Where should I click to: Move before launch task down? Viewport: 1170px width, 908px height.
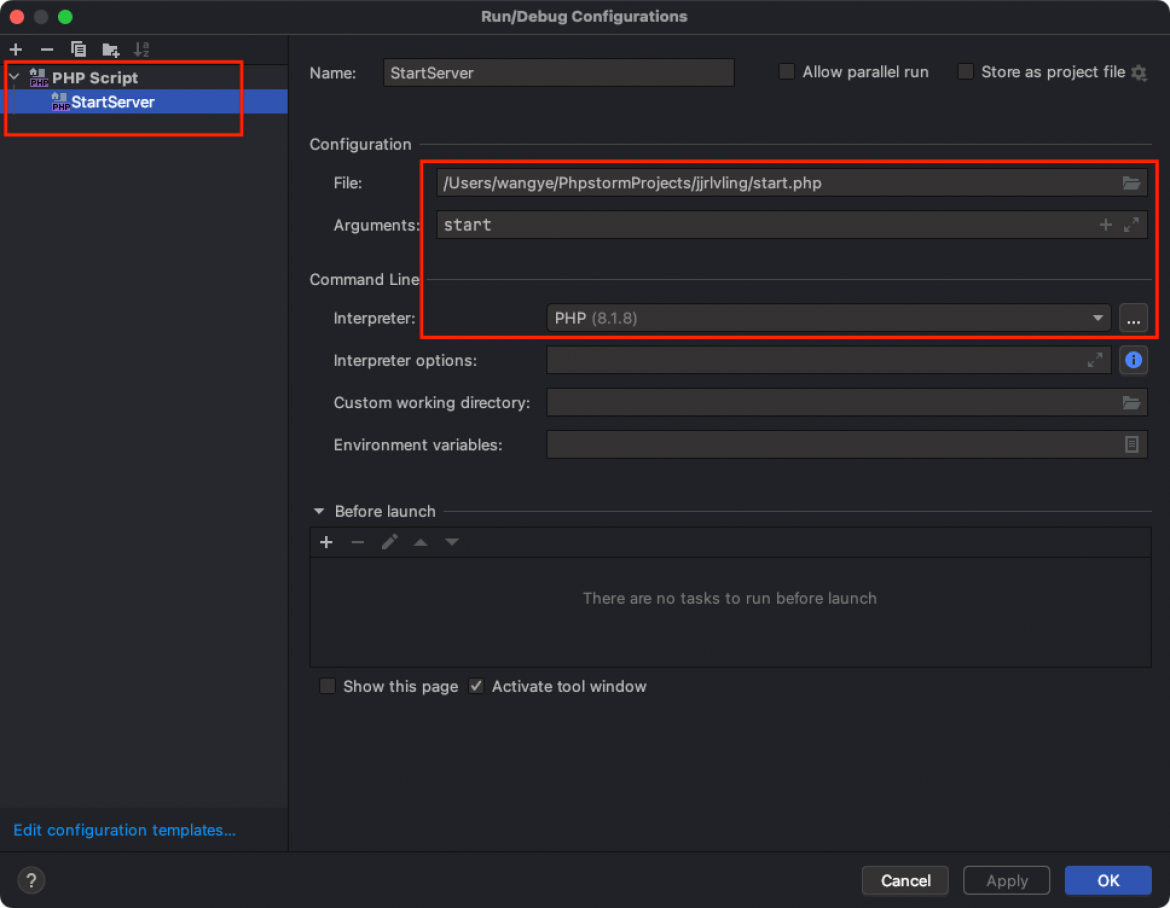tap(452, 542)
